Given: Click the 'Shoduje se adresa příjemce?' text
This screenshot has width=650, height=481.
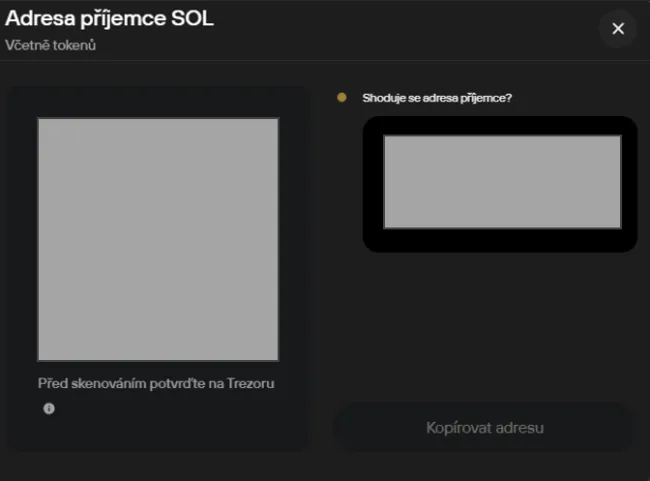Looking at the screenshot, I should [437, 98].
